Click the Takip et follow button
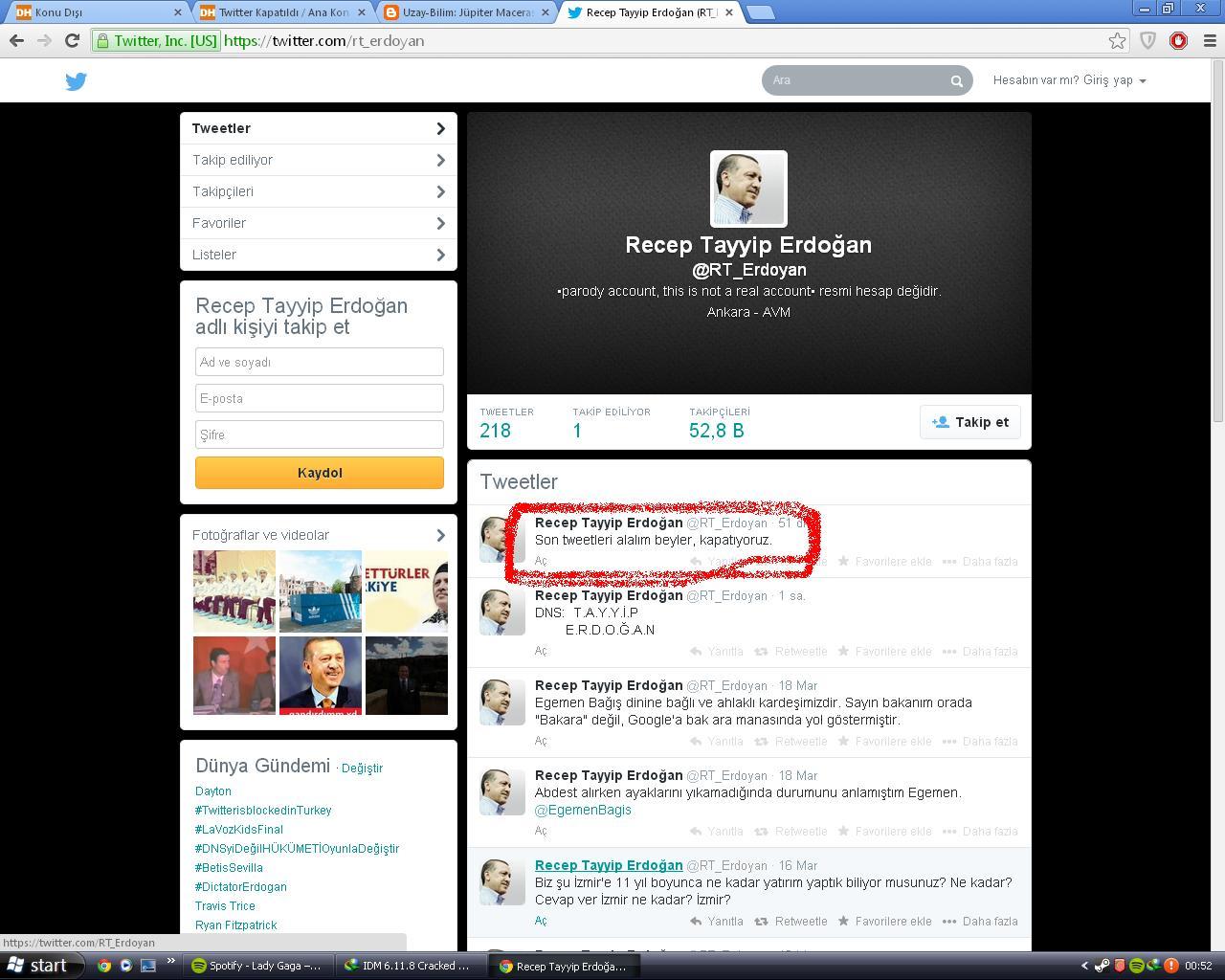The height and width of the screenshot is (980, 1225). tap(970, 422)
